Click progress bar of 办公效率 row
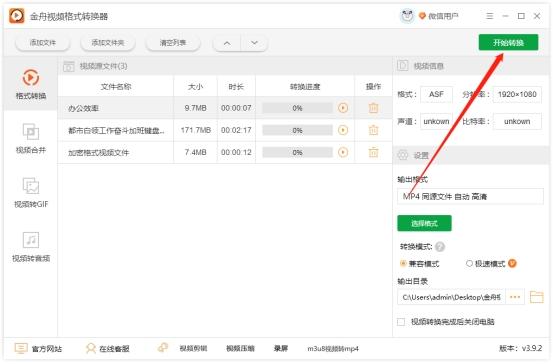553x364 pixels. [x=297, y=108]
